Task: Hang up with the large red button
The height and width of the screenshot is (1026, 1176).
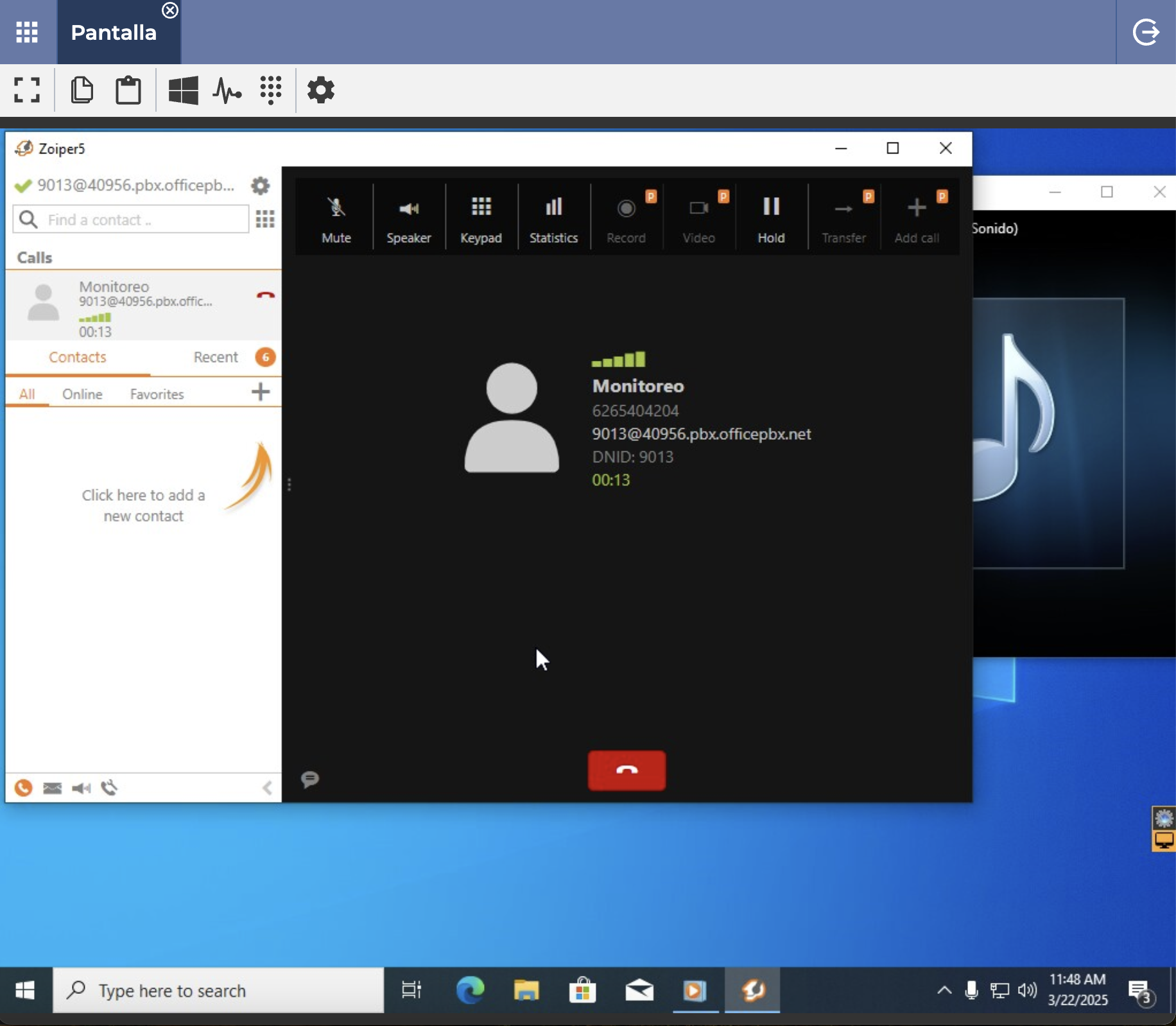Action: click(x=627, y=770)
